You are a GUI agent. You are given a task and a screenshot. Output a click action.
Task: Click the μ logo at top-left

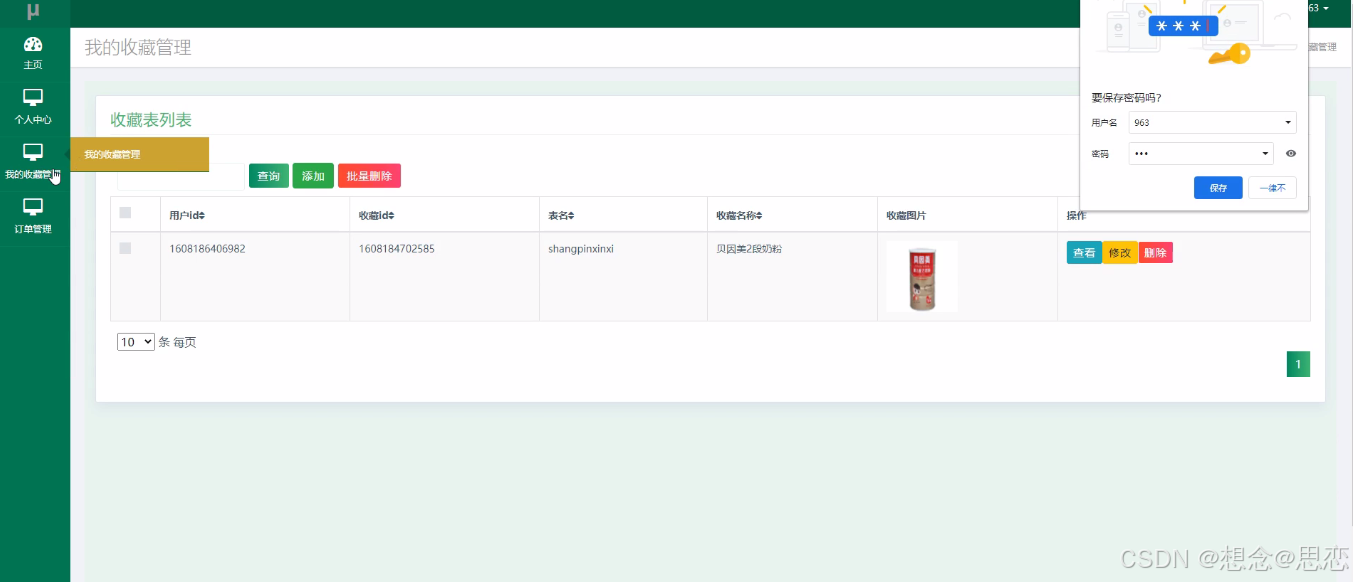33,12
